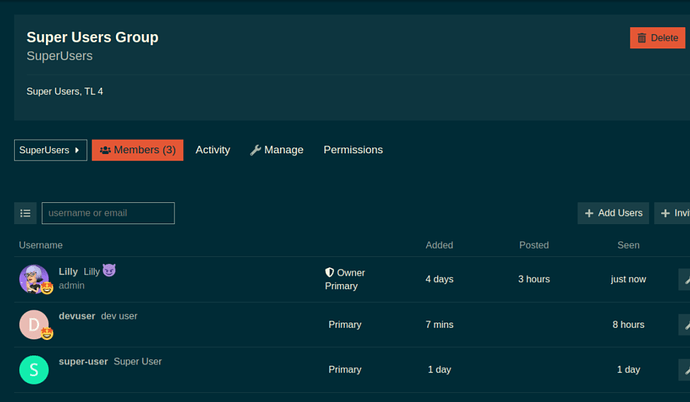
Task: Click the Add Users button
Action: pyautogui.click(x=613, y=213)
